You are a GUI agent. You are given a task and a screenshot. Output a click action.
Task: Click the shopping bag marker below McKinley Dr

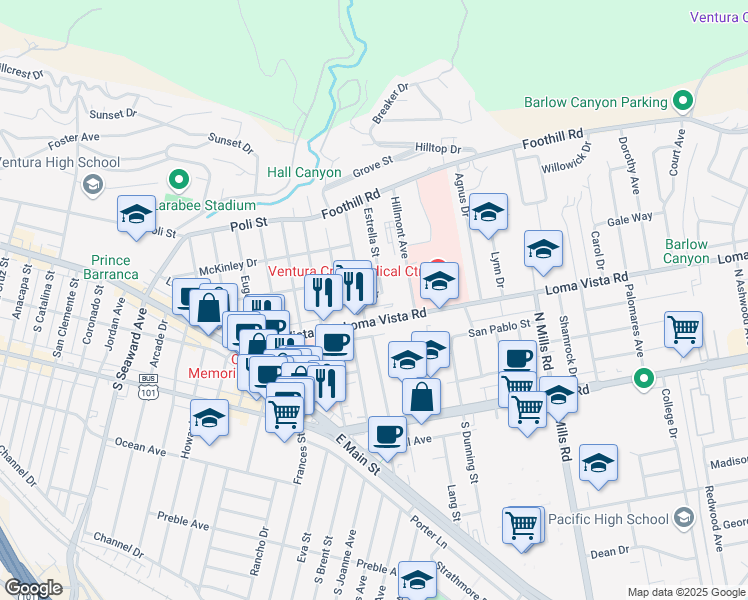click(x=208, y=312)
